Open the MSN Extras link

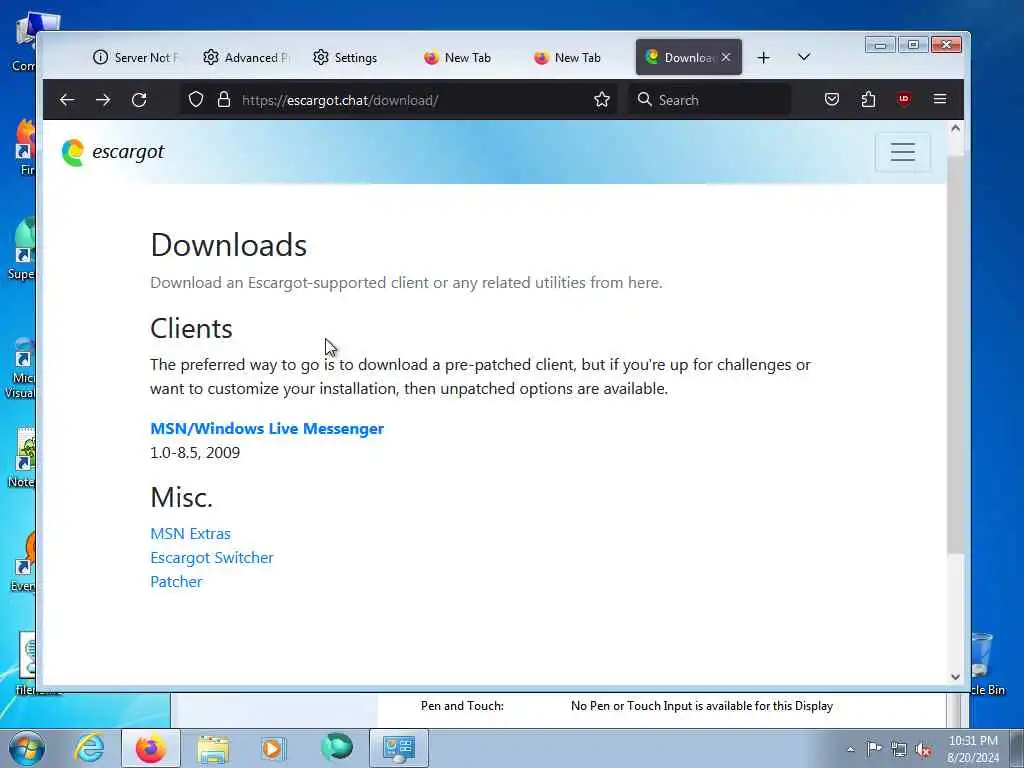point(190,534)
